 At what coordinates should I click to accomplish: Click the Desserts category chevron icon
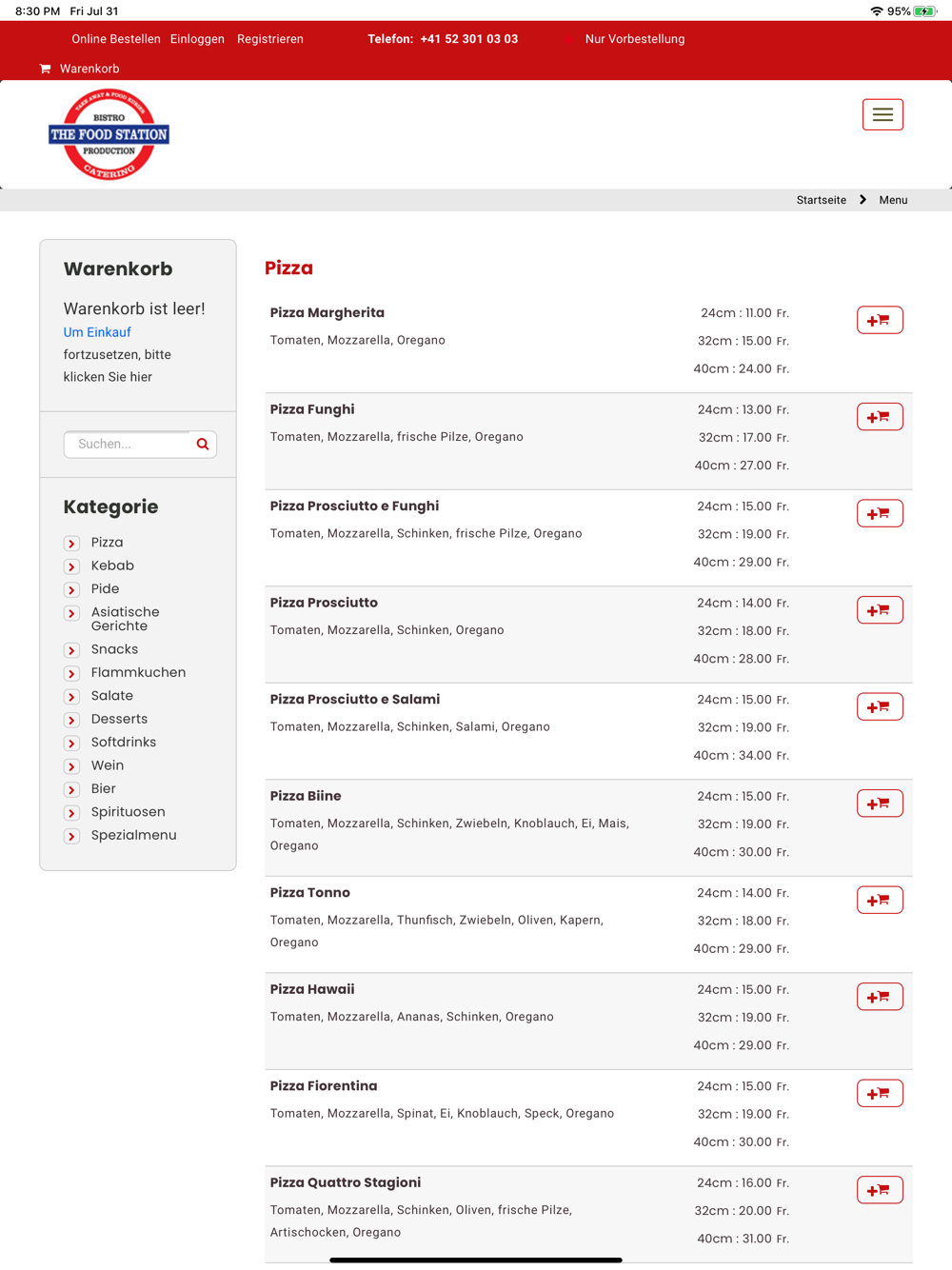pyautogui.click(x=71, y=720)
